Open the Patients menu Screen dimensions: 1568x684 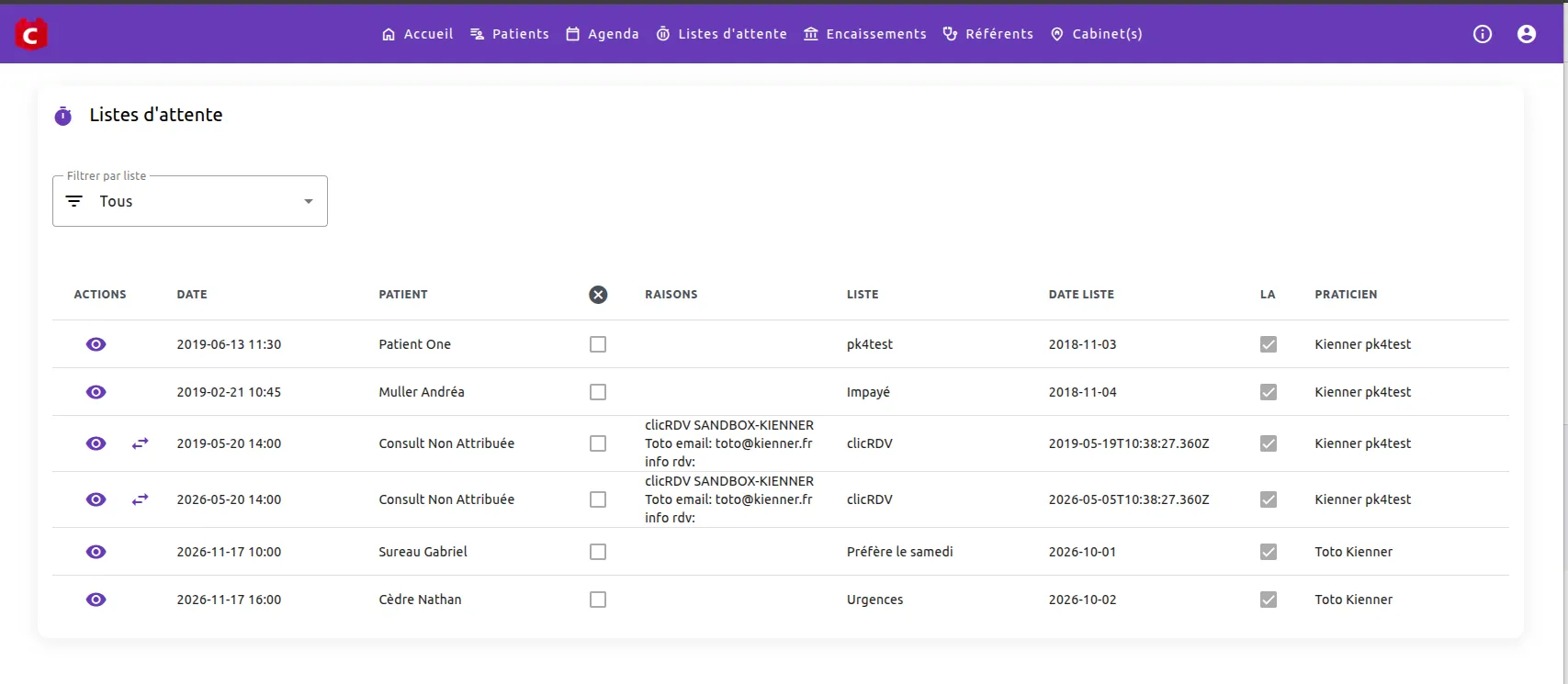510,34
